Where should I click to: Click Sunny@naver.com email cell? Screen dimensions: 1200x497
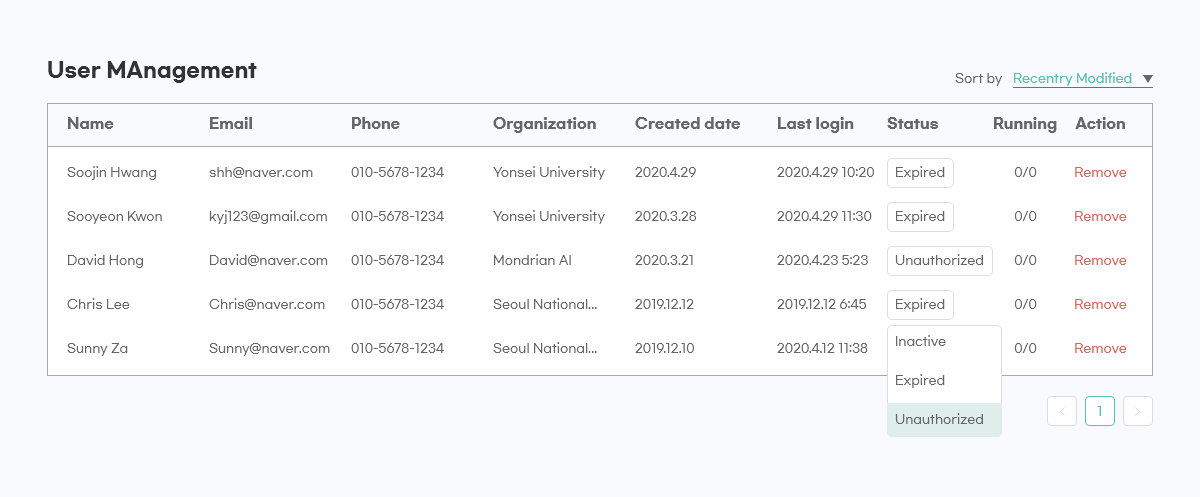269,348
